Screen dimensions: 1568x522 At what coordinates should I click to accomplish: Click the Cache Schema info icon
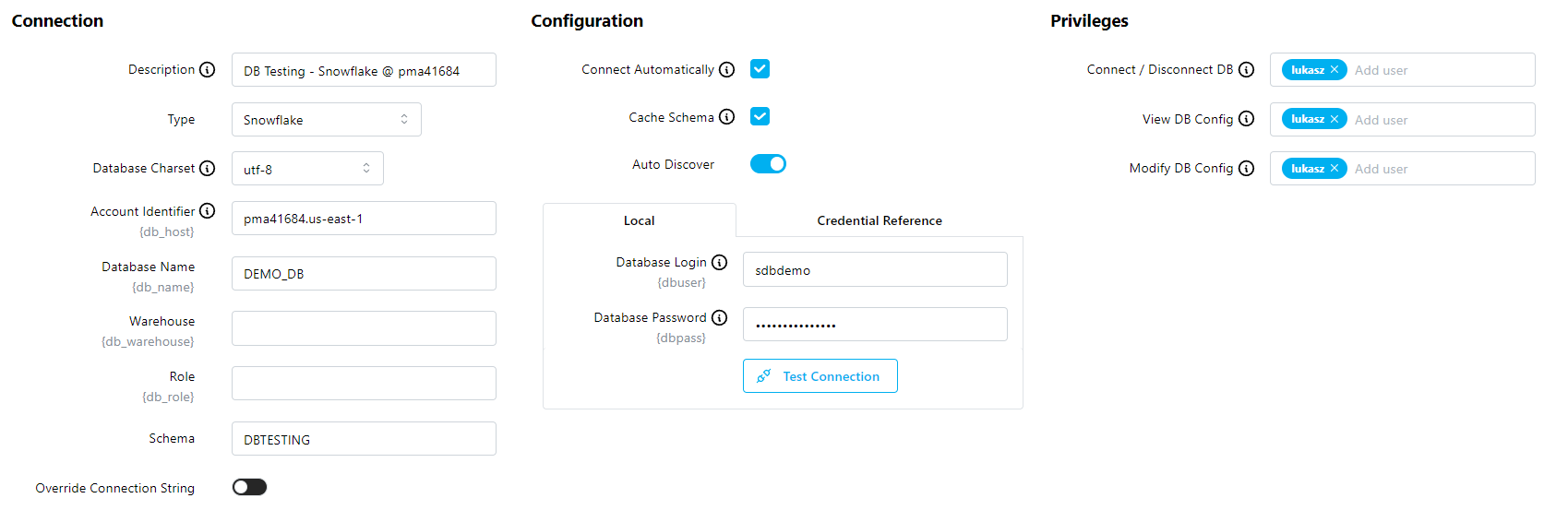point(727,117)
